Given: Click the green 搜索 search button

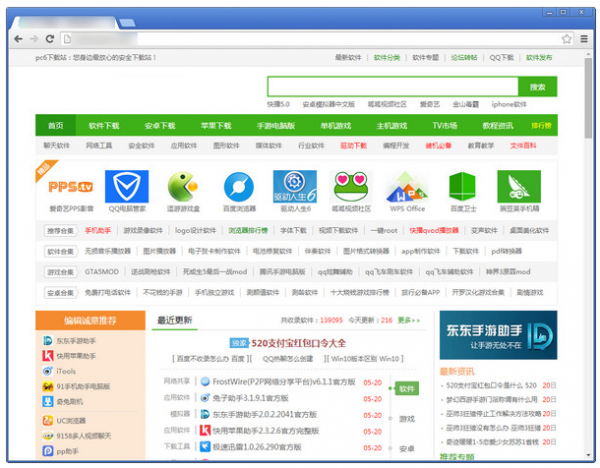Looking at the screenshot, I should [x=538, y=87].
